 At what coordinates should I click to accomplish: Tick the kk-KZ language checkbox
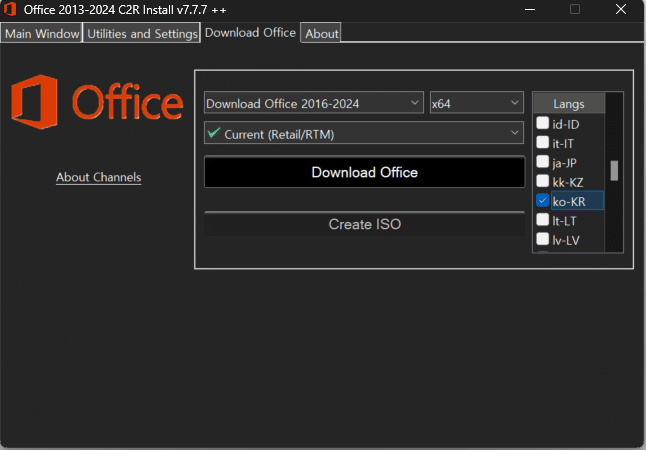click(543, 181)
